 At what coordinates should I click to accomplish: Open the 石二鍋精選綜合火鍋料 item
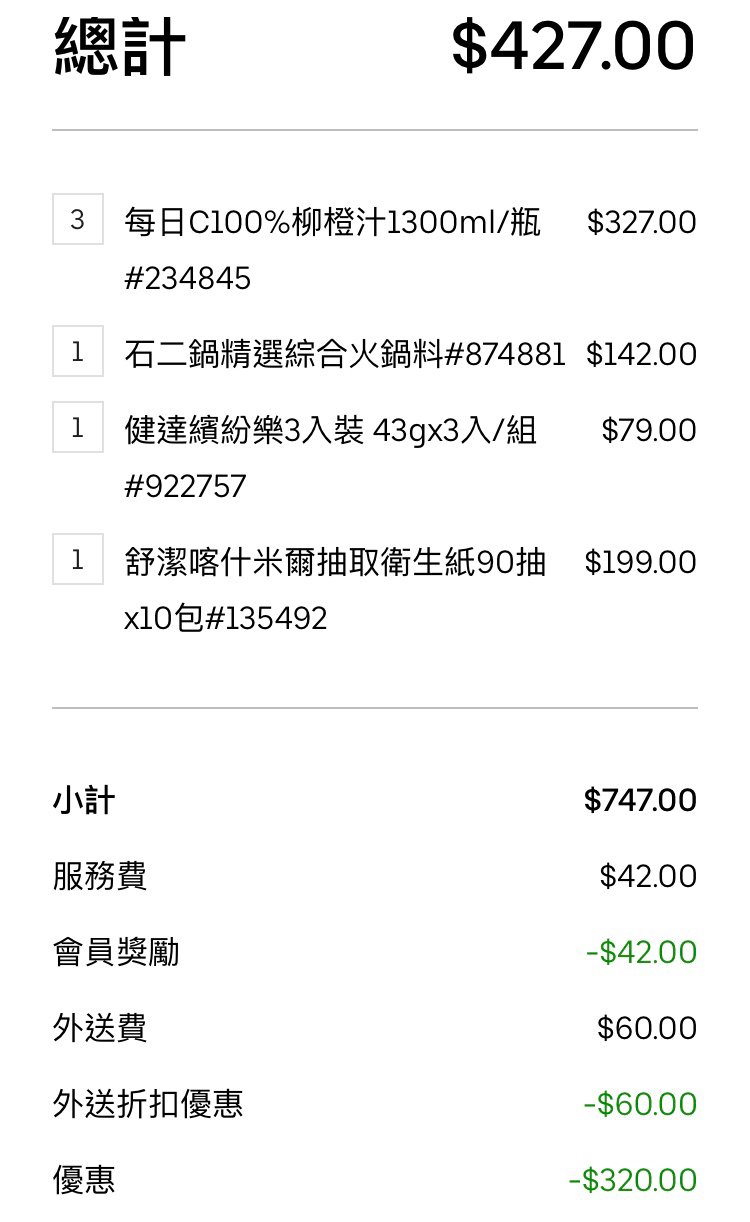344,354
